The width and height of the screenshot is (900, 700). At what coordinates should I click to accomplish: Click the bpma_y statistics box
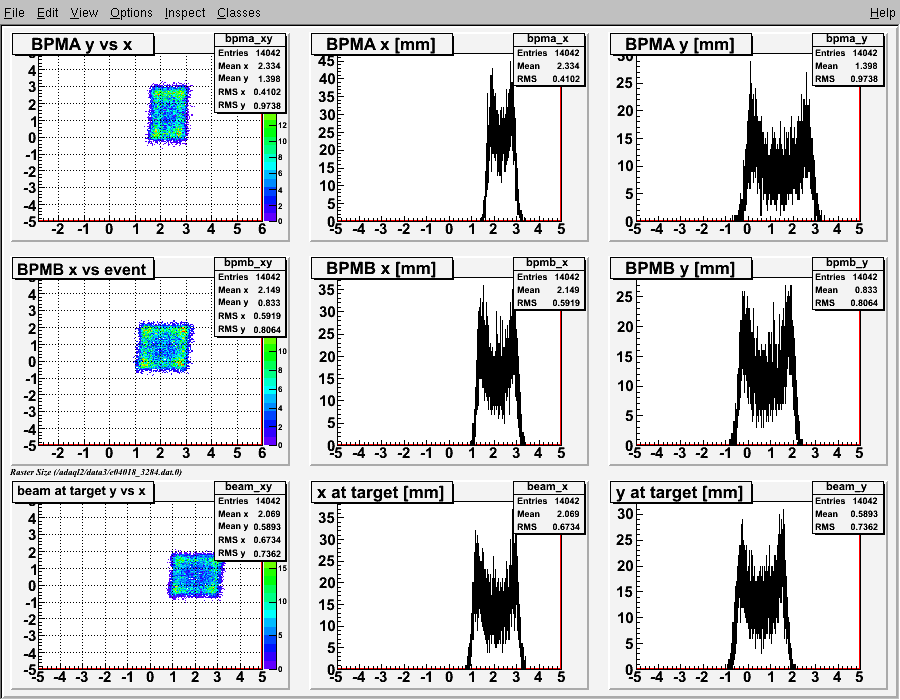(848, 60)
